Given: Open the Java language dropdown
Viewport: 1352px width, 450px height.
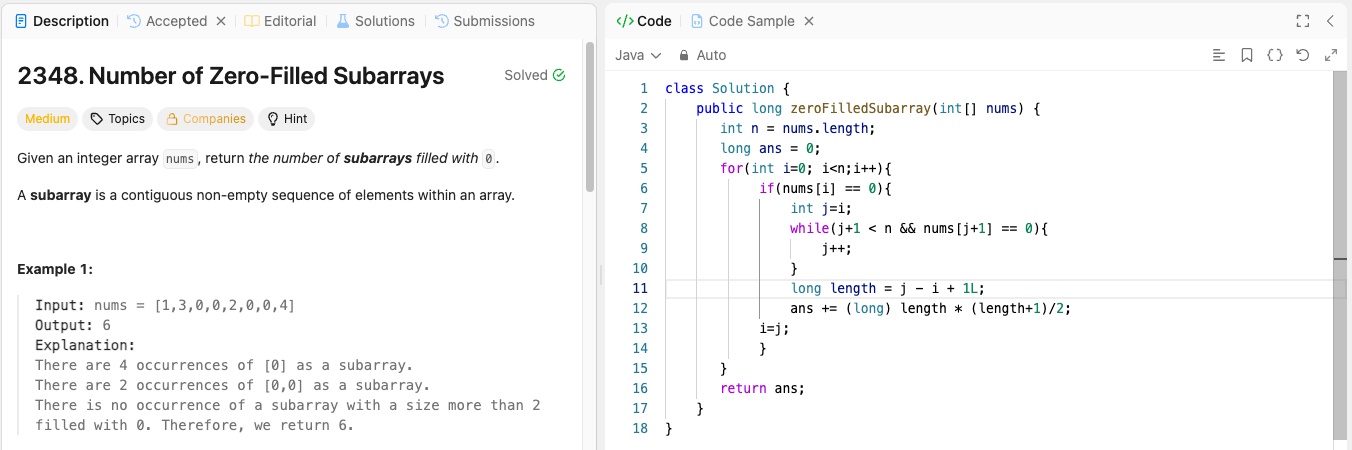Looking at the screenshot, I should 638,55.
